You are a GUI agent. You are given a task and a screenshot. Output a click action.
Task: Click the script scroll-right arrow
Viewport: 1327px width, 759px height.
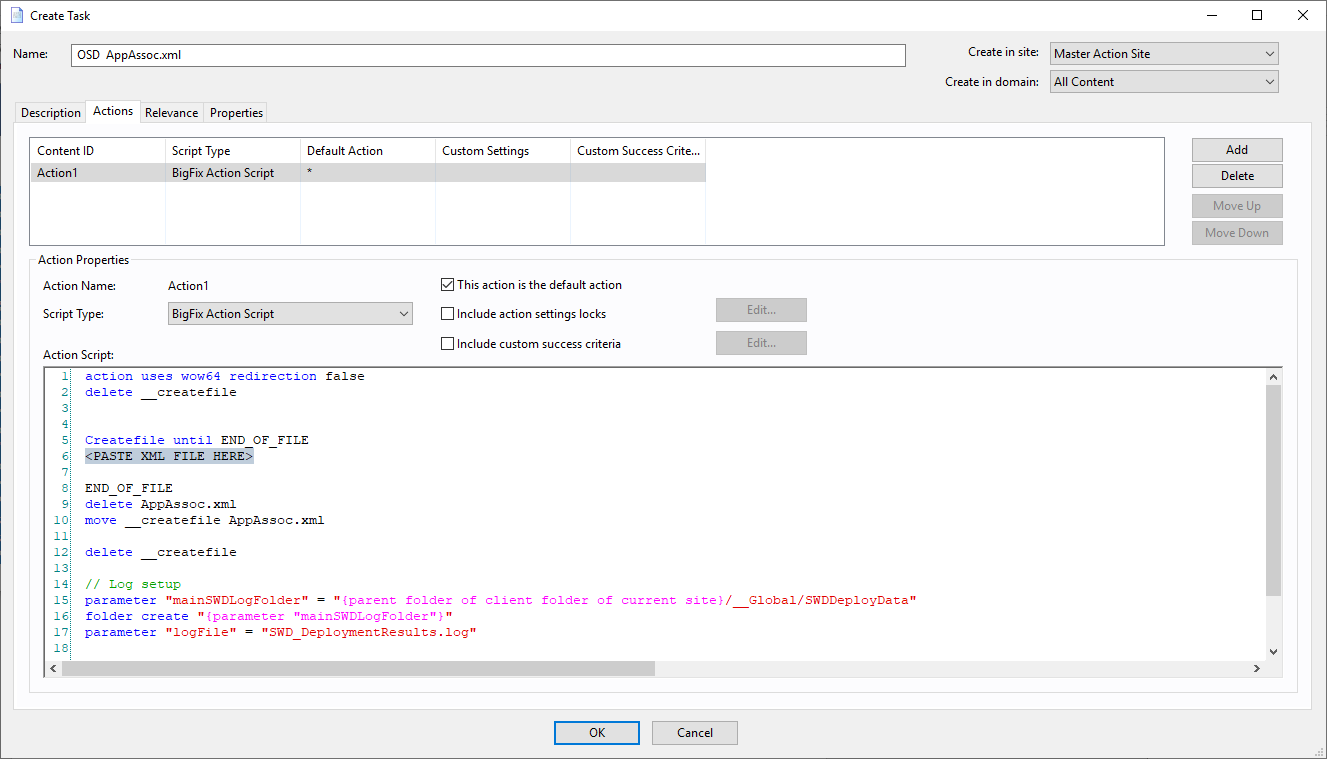point(1258,669)
